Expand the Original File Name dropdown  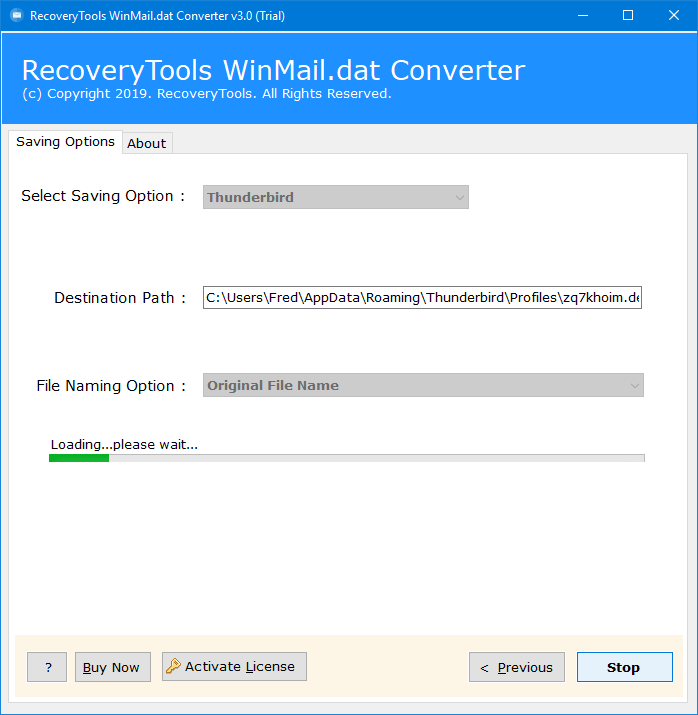[423, 385]
